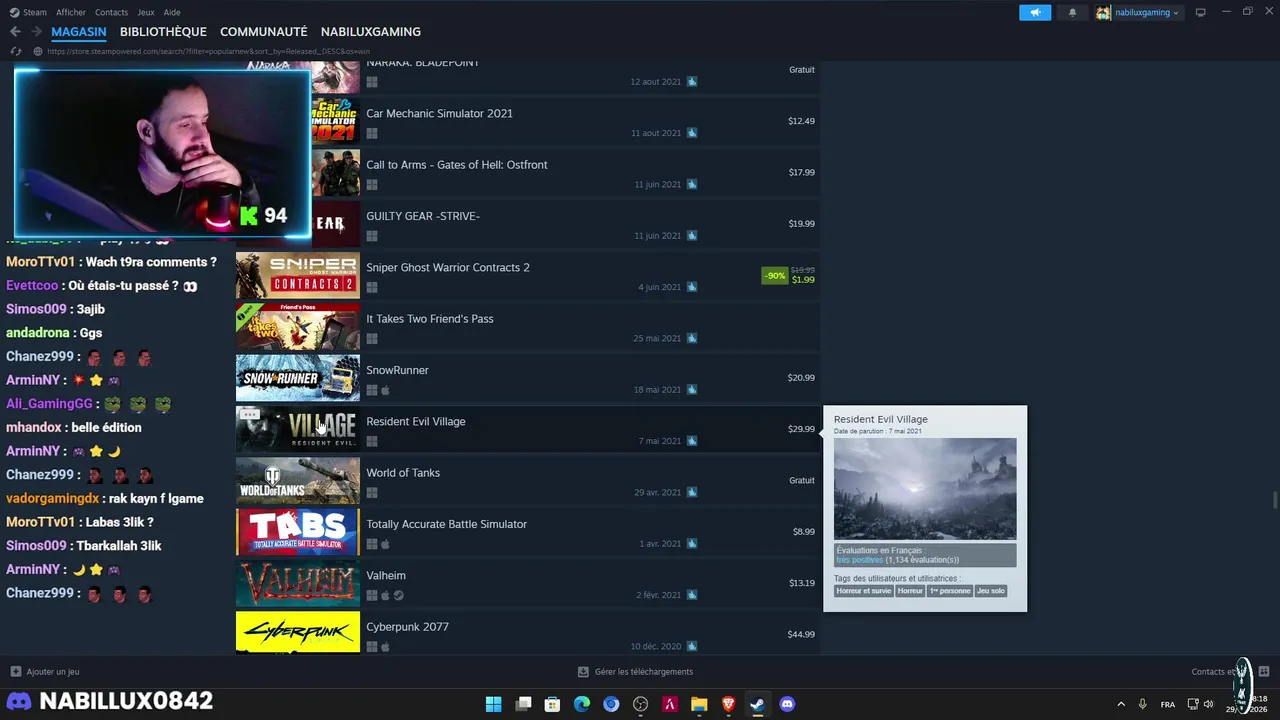Open File Explorer from the taskbar
The width and height of the screenshot is (1280, 720).
point(699,704)
